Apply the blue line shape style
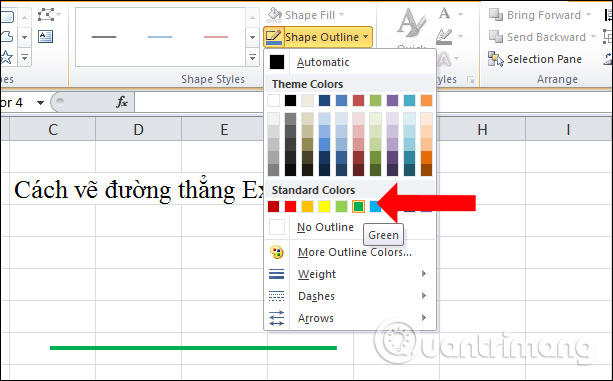 click(x=160, y=37)
